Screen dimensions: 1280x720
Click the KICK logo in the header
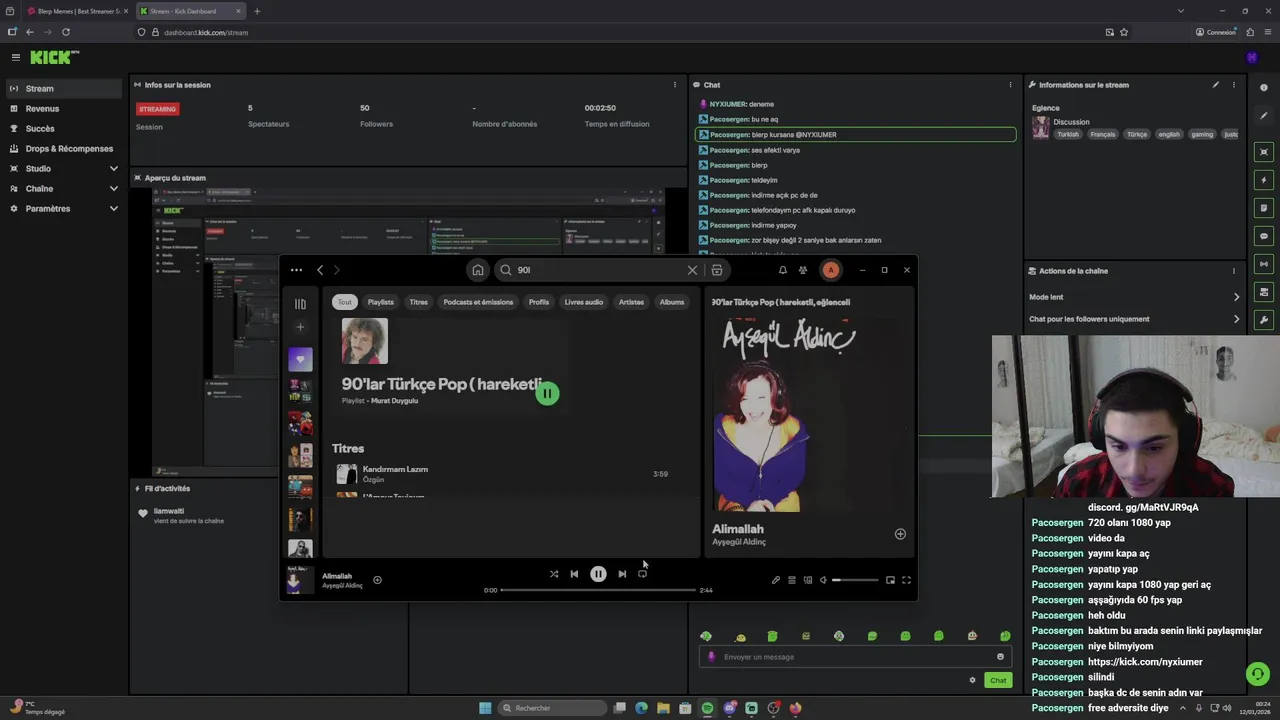[x=54, y=58]
